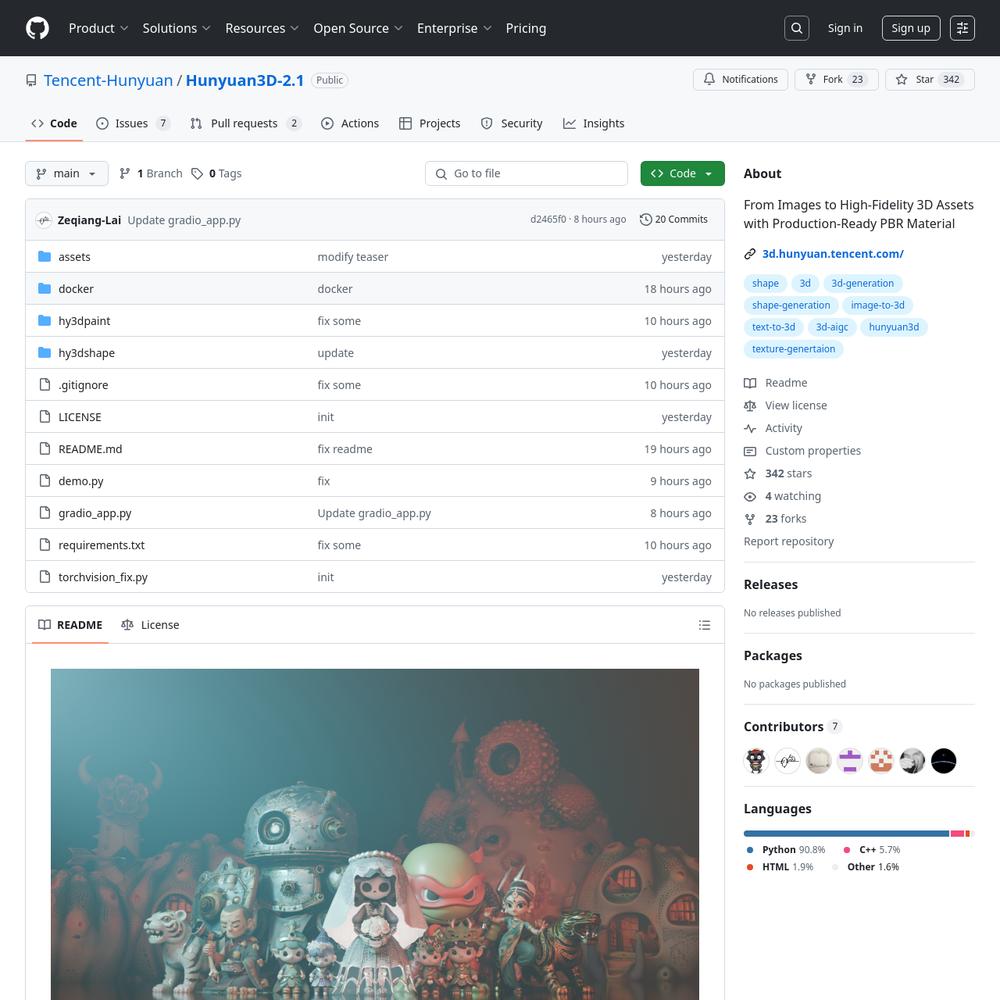The height and width of the screenshot is (1000, 1000).
Task: Click the GitHub logo icon
Action: pos(37,28)
